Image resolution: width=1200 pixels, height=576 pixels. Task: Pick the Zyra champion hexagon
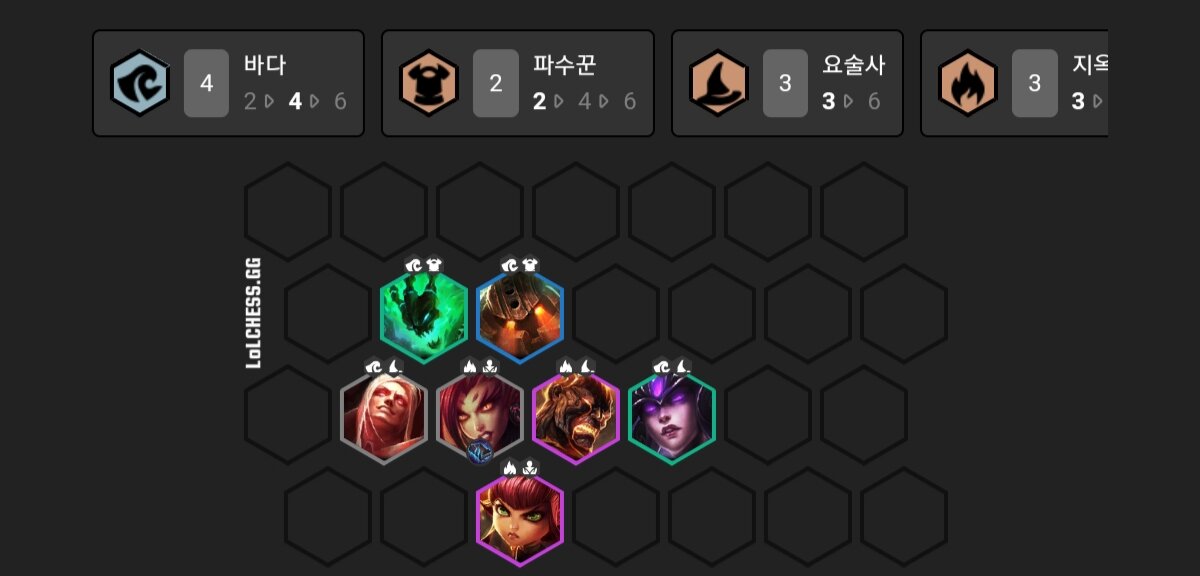point(480,418)
